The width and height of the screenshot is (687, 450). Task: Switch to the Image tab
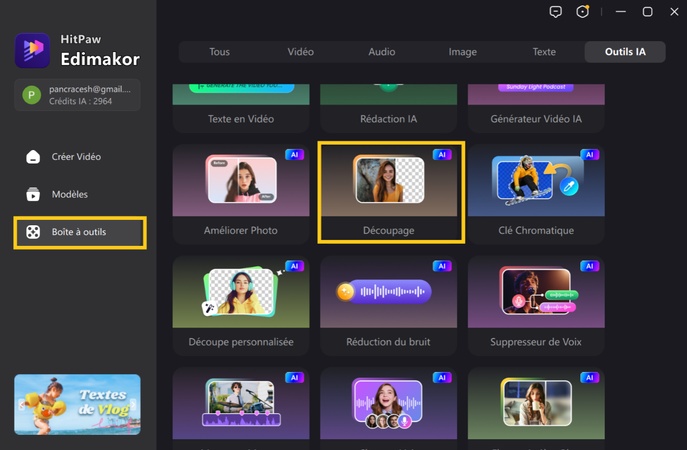pyautogui.click(x=463, y=52)
